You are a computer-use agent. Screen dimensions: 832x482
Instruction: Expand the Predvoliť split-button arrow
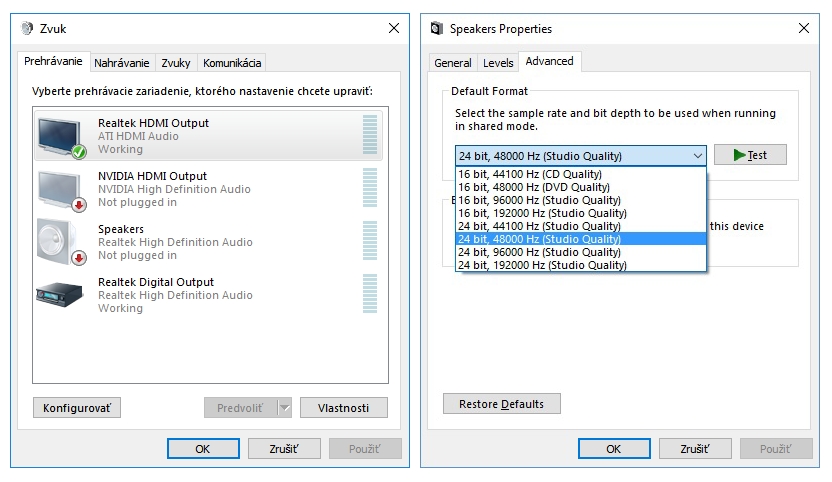pos(284,408)
